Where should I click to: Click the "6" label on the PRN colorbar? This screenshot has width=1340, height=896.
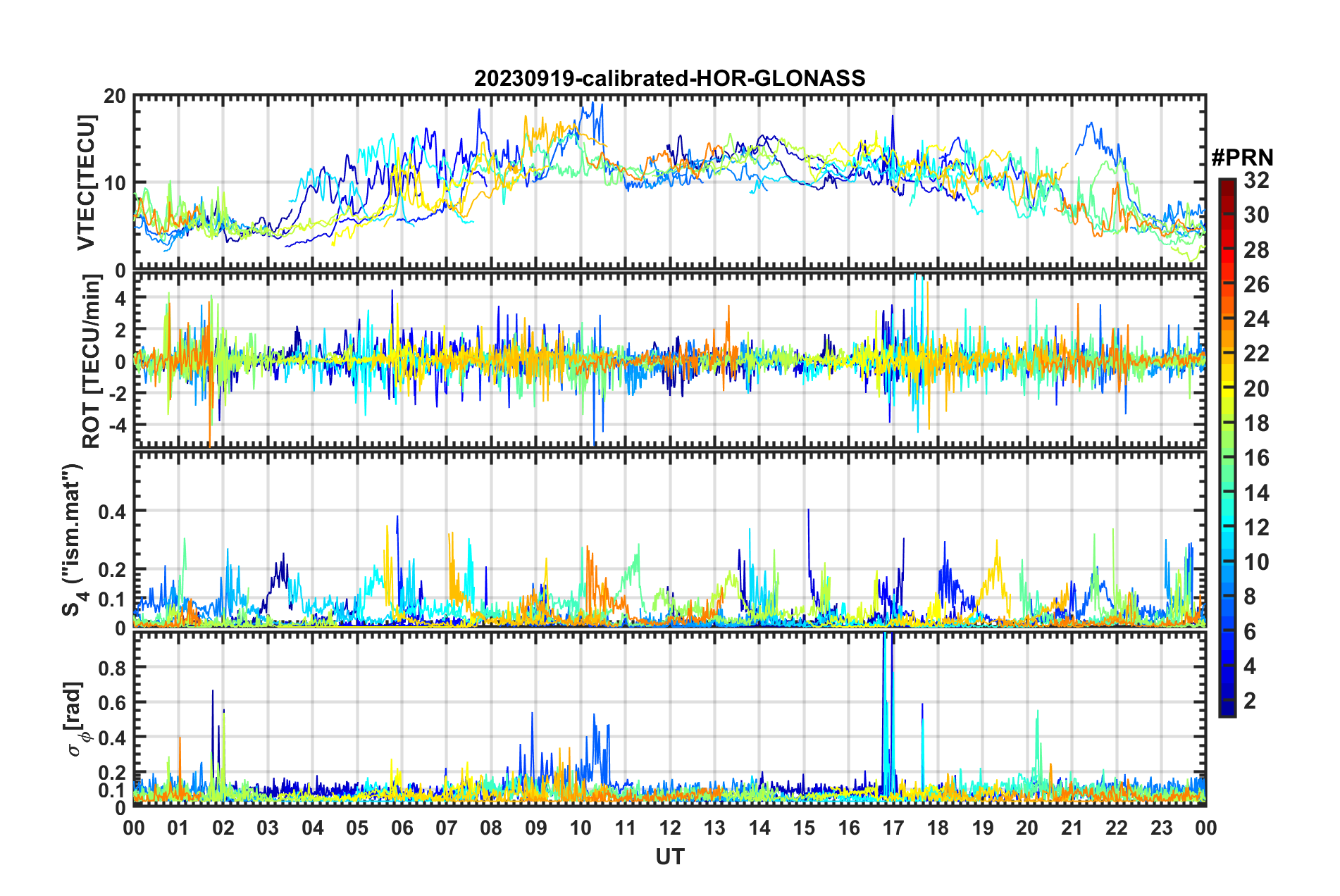1250,632
